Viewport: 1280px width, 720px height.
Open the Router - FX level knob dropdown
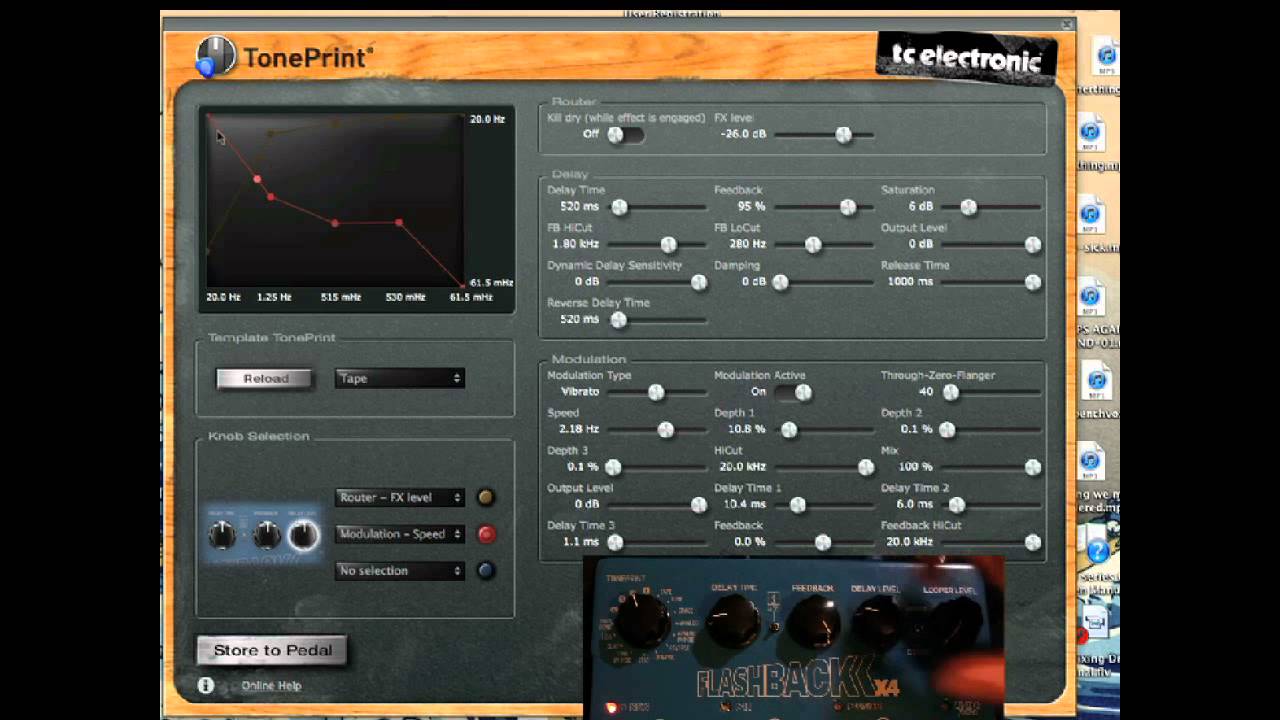[399, 497]
